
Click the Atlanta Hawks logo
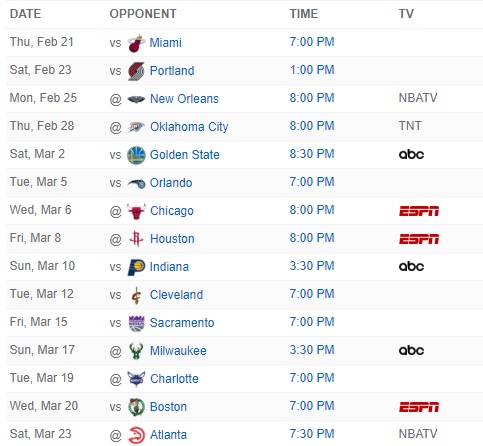click(x=136, y=435)
